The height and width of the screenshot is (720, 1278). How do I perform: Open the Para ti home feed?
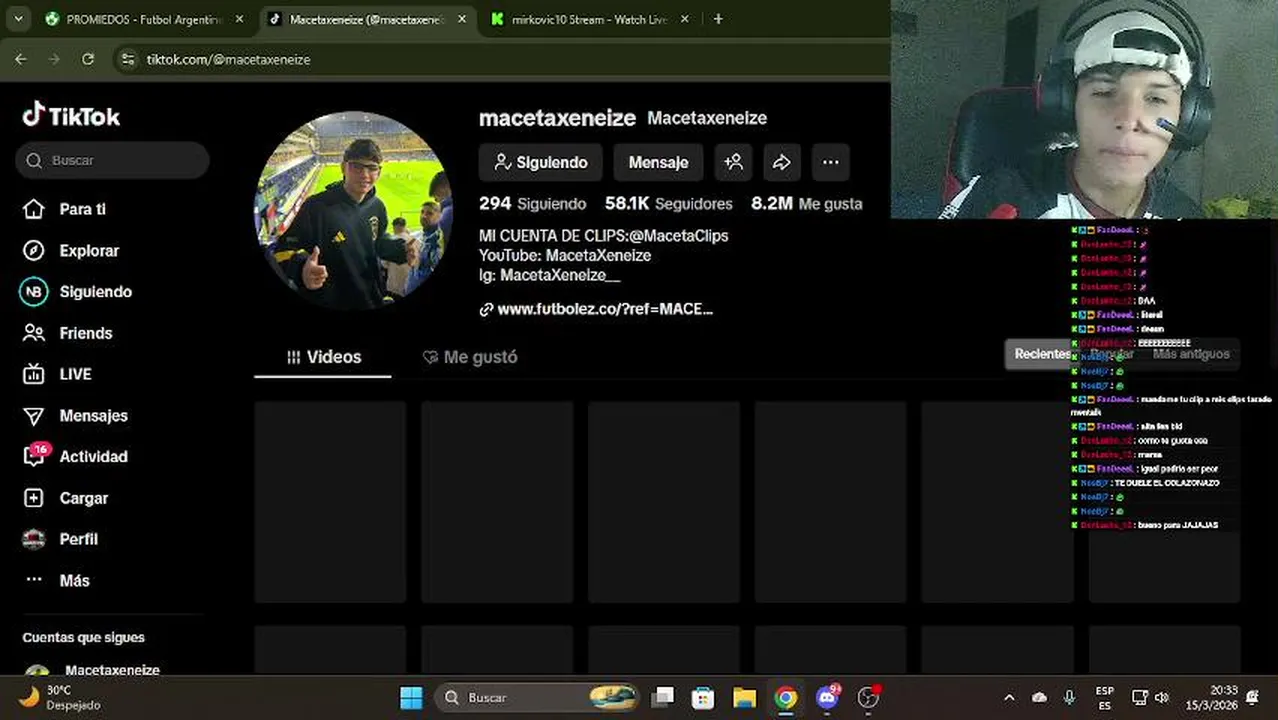[82, 209]
